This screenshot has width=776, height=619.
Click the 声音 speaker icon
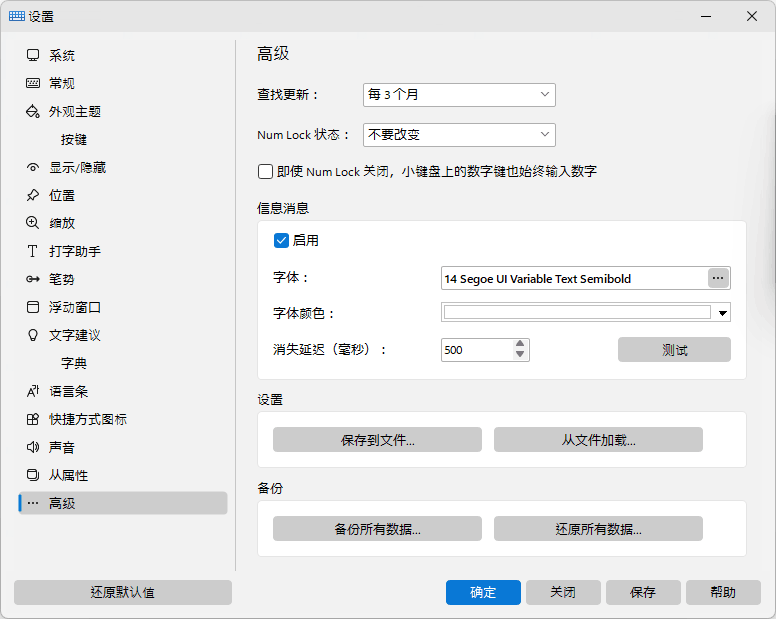pyautogui.click(x=33, y=447)
